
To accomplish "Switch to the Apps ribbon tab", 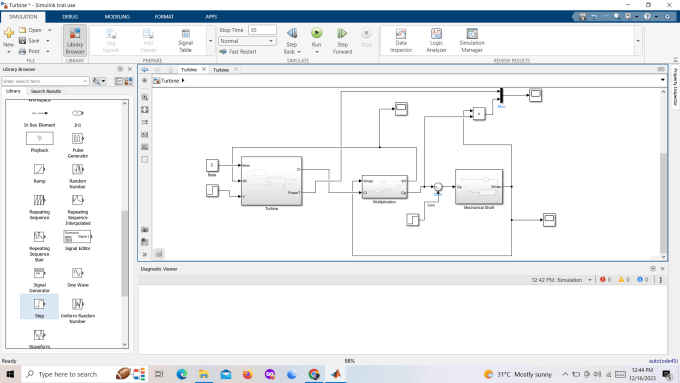I will 211,17.
